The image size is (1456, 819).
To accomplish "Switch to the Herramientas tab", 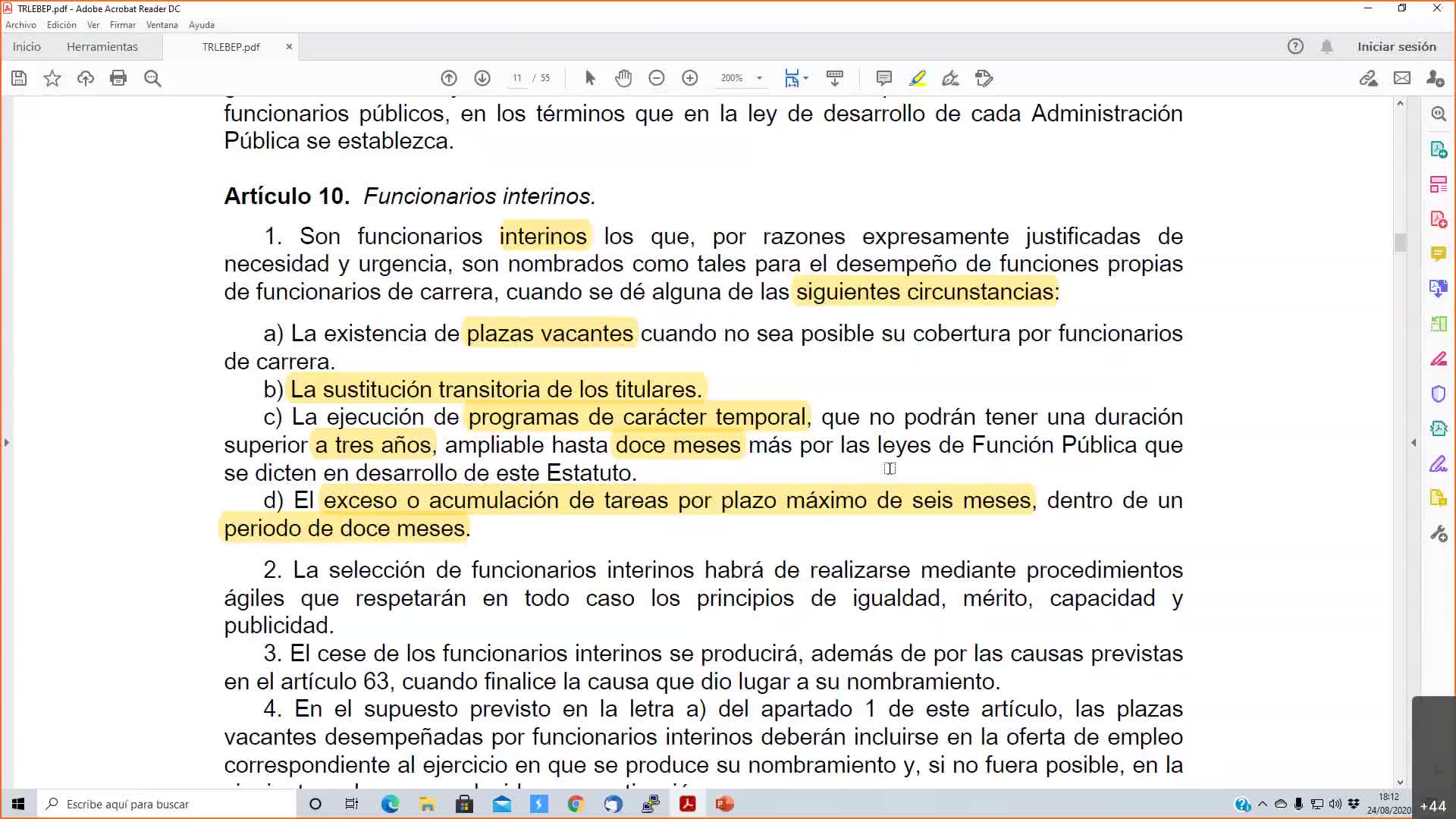I will (102, 46).
